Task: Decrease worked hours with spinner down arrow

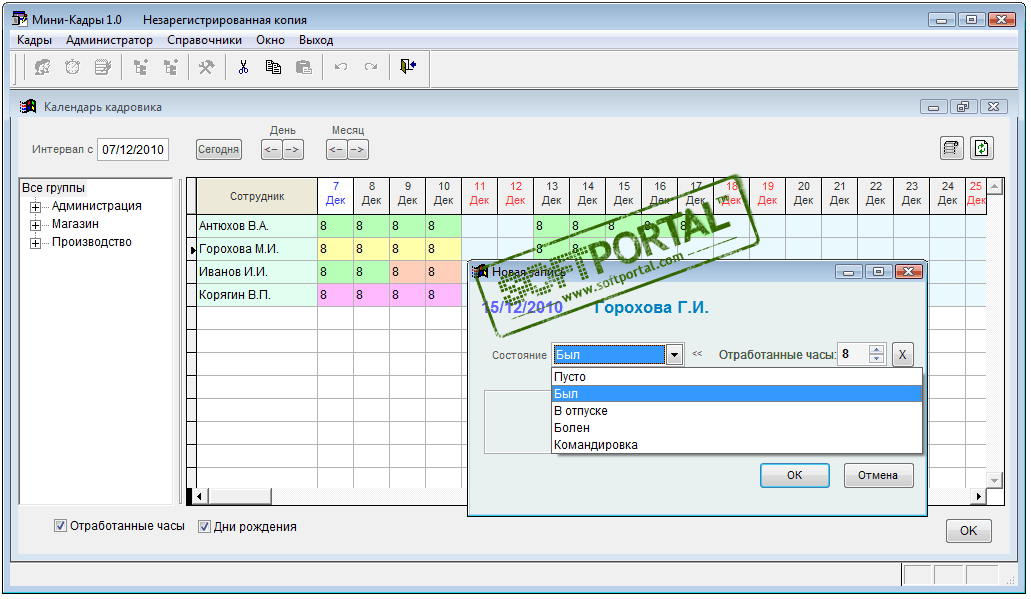Action: click(876, 359)
